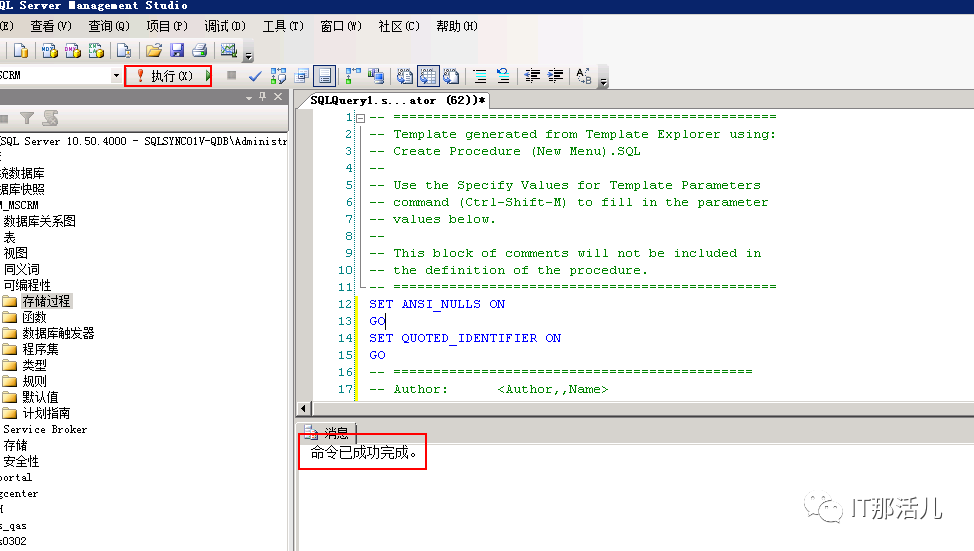
Task: Open the 帮助(H) menu
Action: 457,26
